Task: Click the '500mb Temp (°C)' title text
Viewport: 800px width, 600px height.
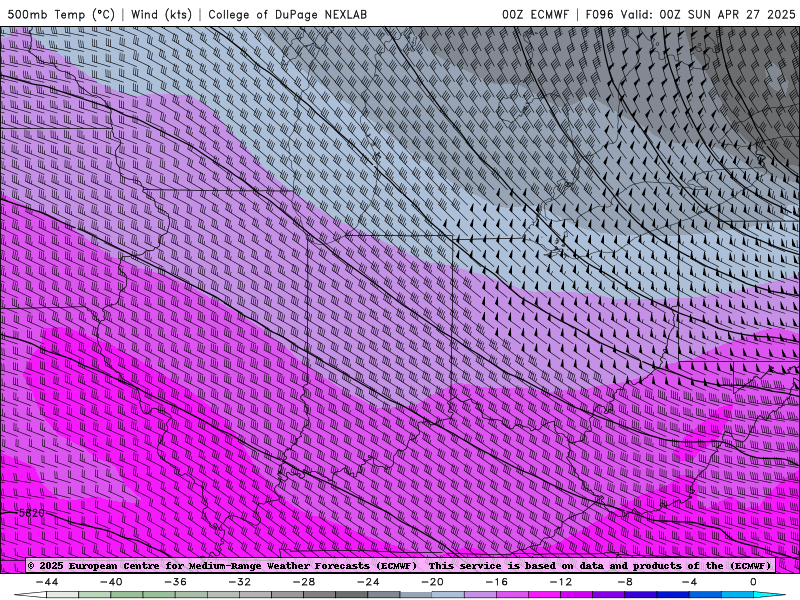Action: coord(61,15)
